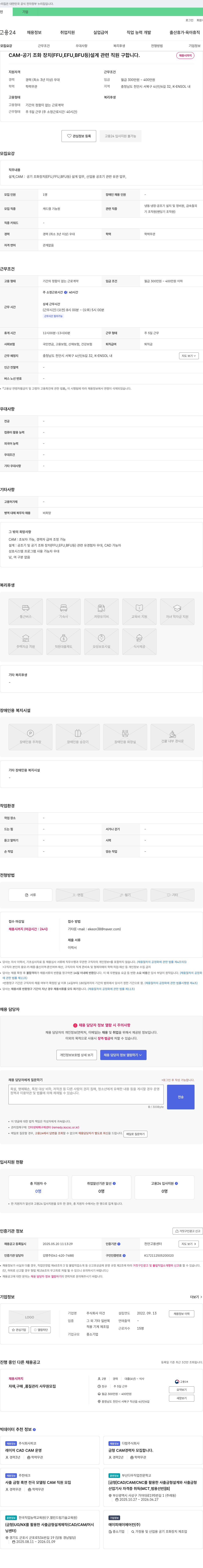Screen dimensions: 203x1568
Task: Click the 고용24 logo
Action: click(x=8, y=32)
